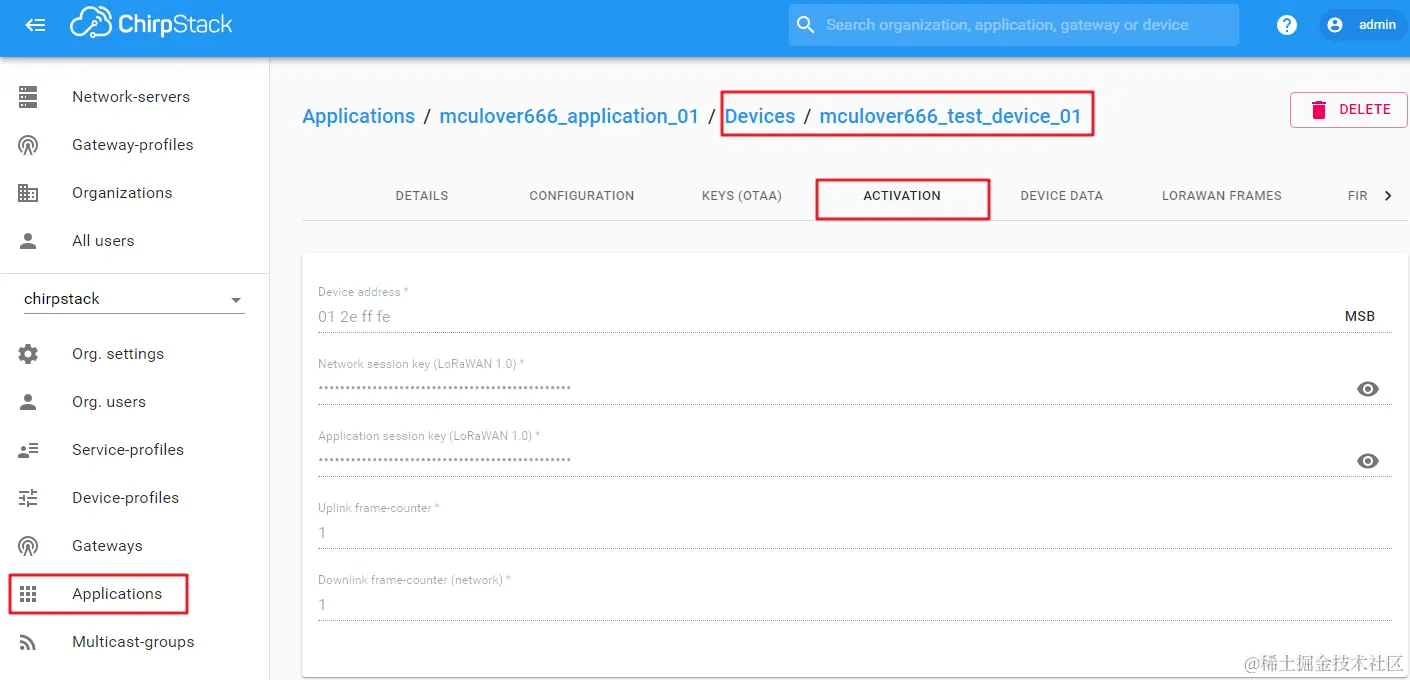Click the Applications breadcrumb link
Image resolution: width=1410 pixels, height=680 pixels.
click(358, 116)
